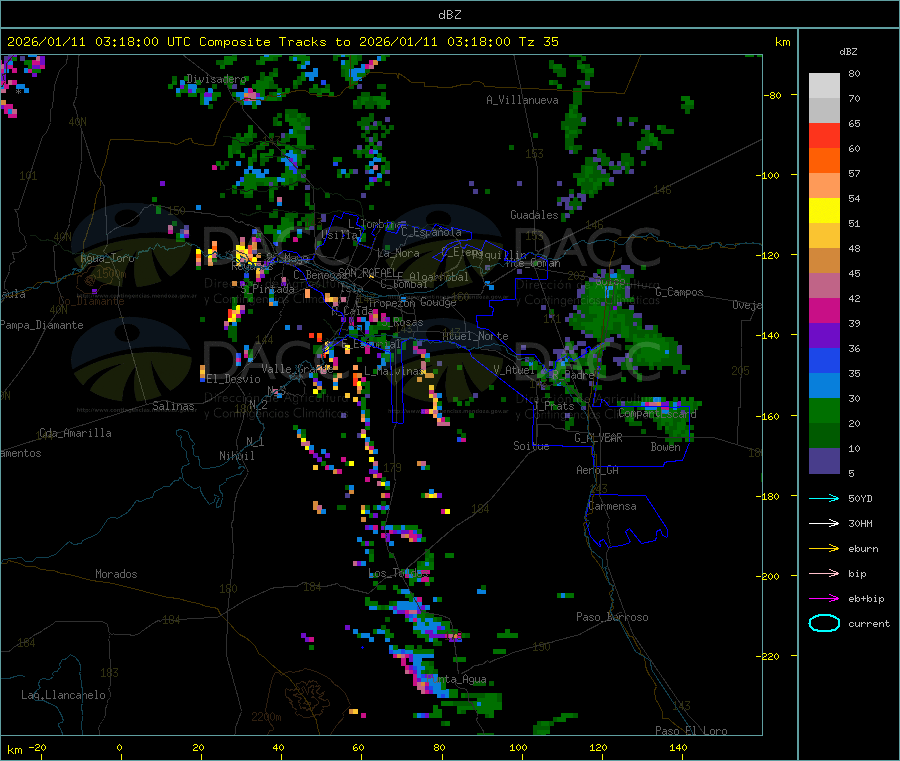Image resolution: width=900 pixels, height=761 pixels.
Task: Click the C_Campos place label
Action: tap(679, 292)
